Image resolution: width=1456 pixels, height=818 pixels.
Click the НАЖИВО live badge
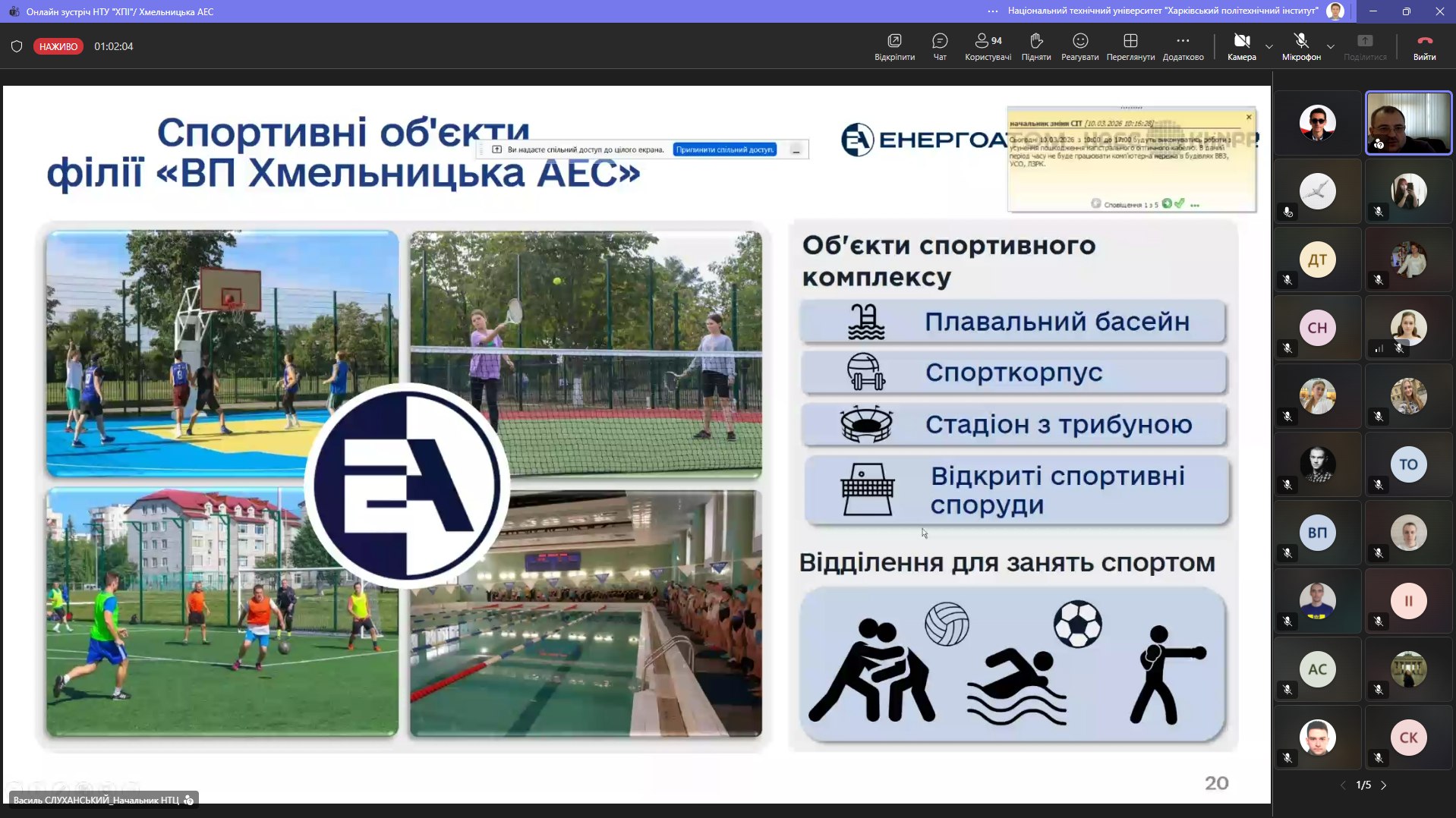58,46
